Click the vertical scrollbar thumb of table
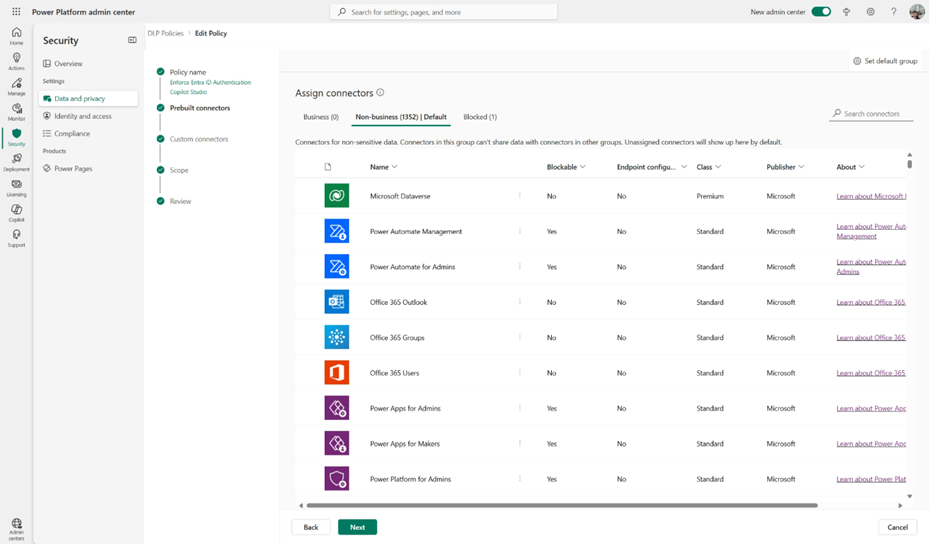Image resolution: width=929 pixels, height=544 pixels. pyautogui.click(x=909, y=164)
